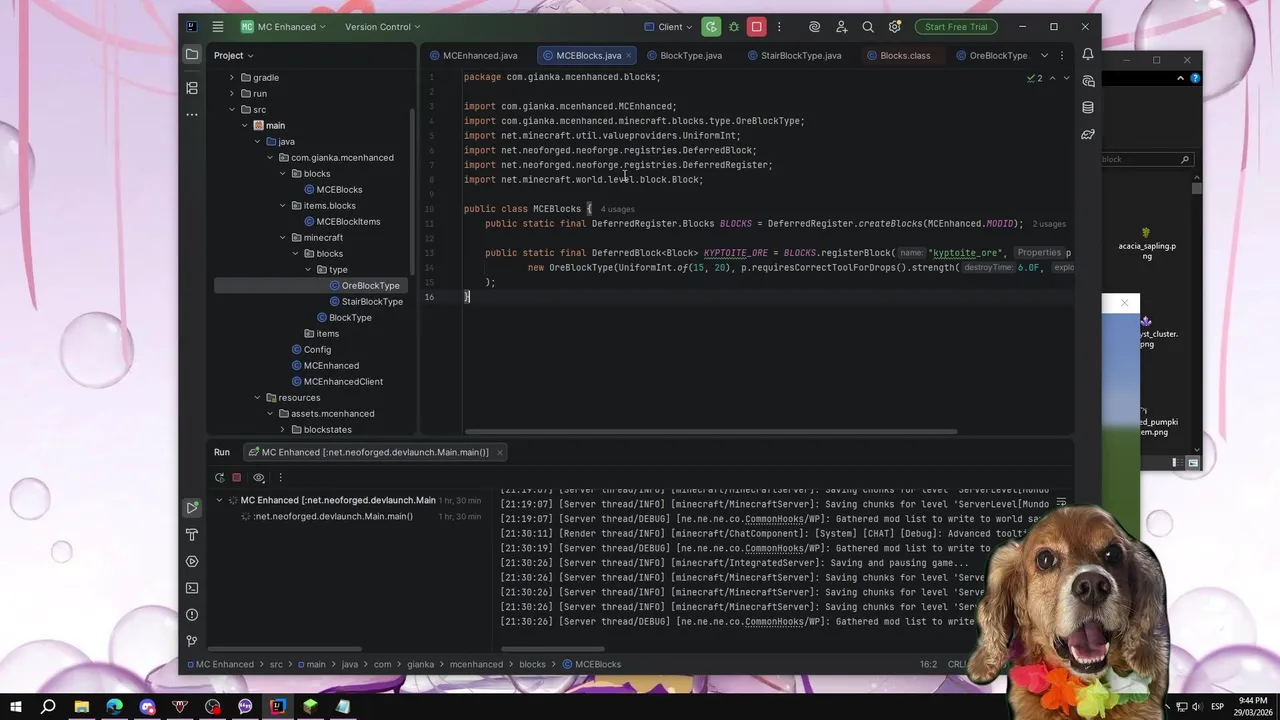Click the Run tool window title
This screenshot has width=1280, height=720.
pyautogui.click(x=222, y=452)
